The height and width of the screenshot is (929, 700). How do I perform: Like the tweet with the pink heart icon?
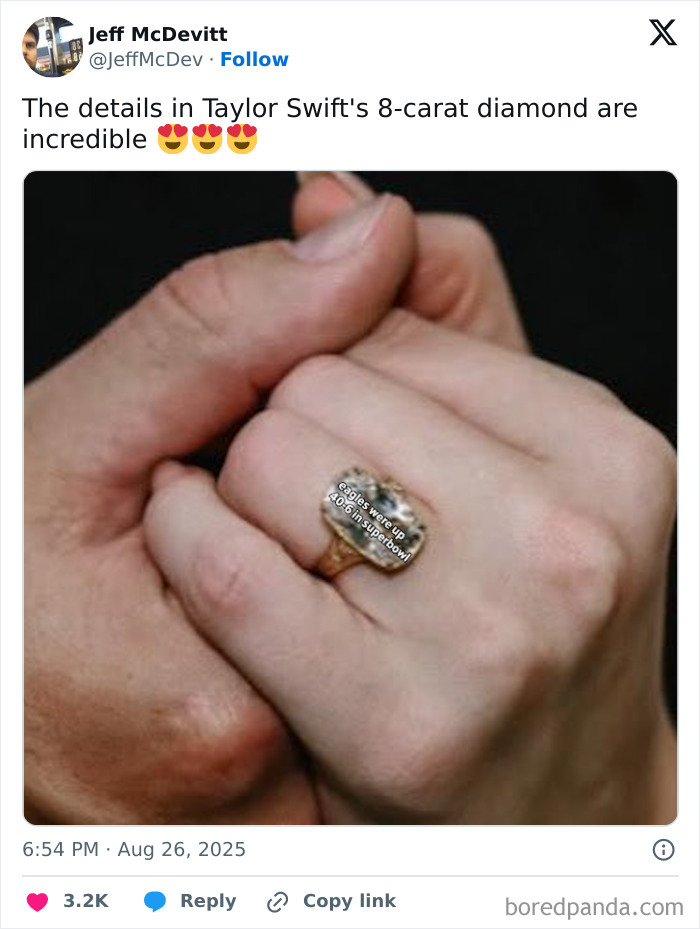[37, 901]
